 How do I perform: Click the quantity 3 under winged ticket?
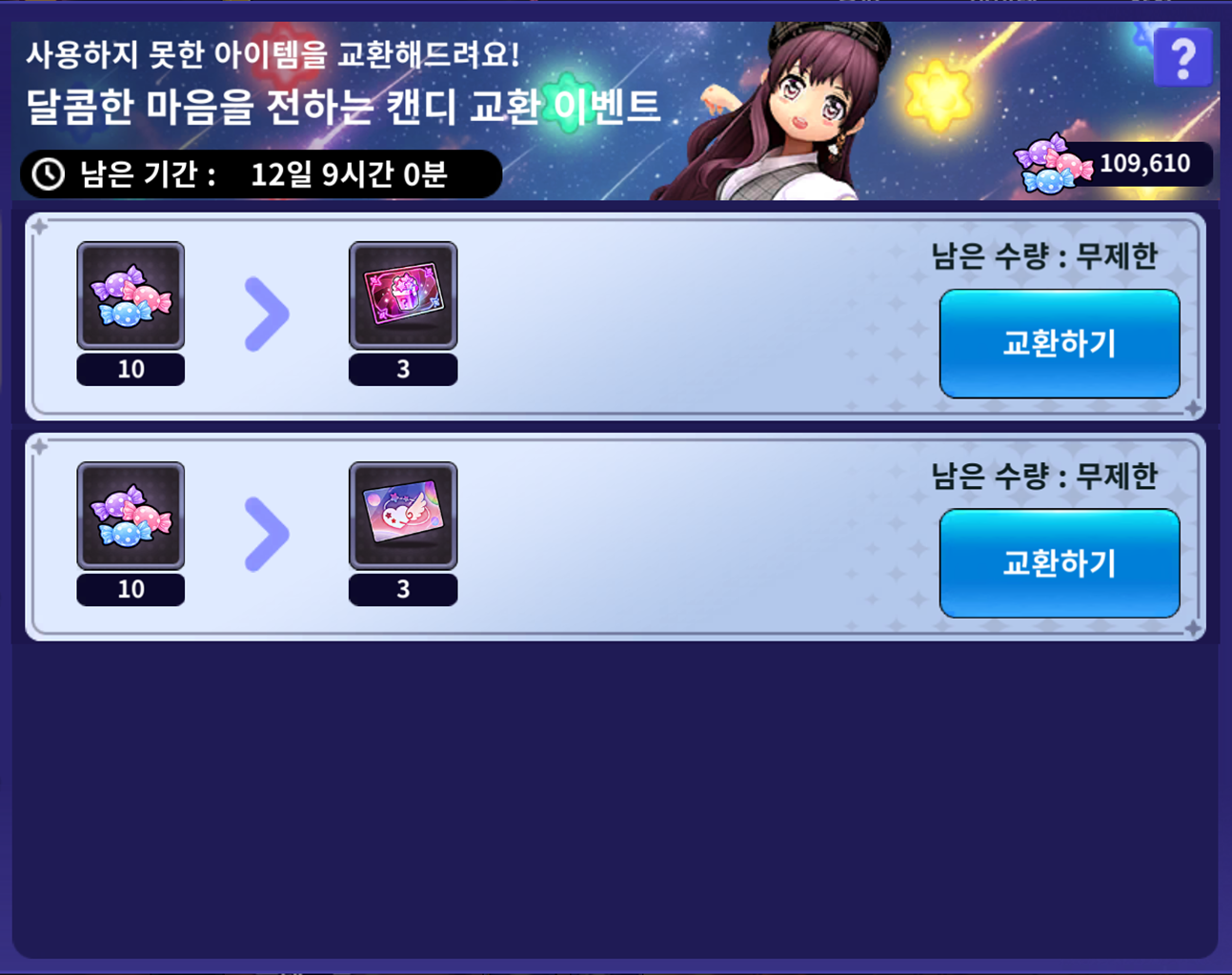point(403,590)
